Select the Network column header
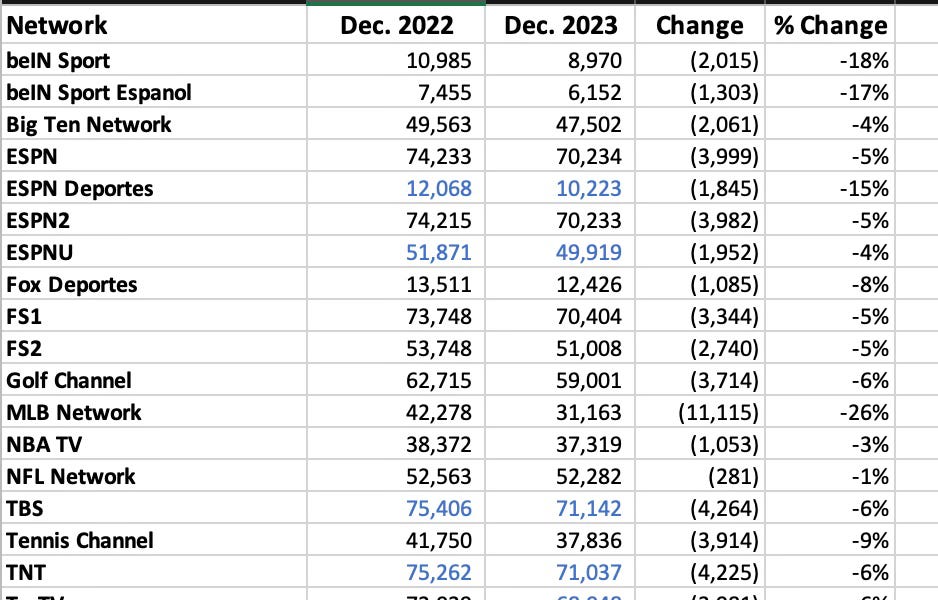 60,25
